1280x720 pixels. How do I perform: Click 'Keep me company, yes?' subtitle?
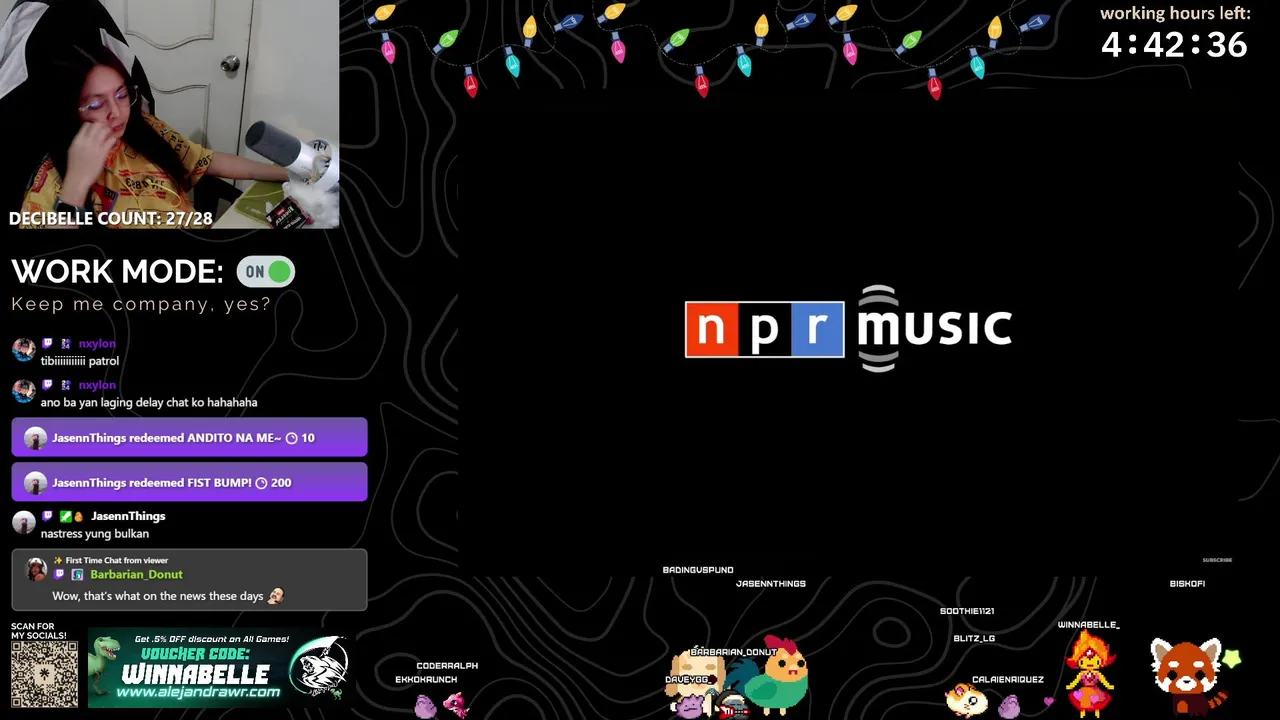[x=141, y=305]
